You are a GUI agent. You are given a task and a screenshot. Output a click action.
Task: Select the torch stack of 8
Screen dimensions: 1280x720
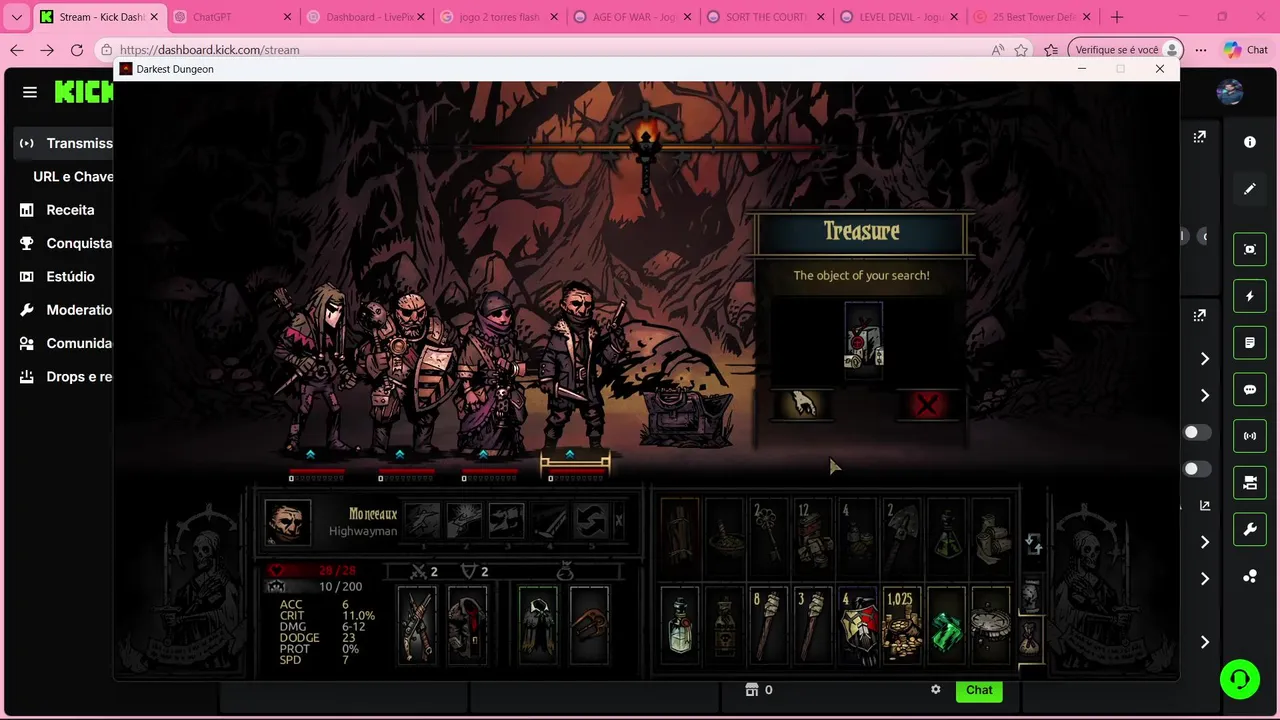click(x=767, y=626)
